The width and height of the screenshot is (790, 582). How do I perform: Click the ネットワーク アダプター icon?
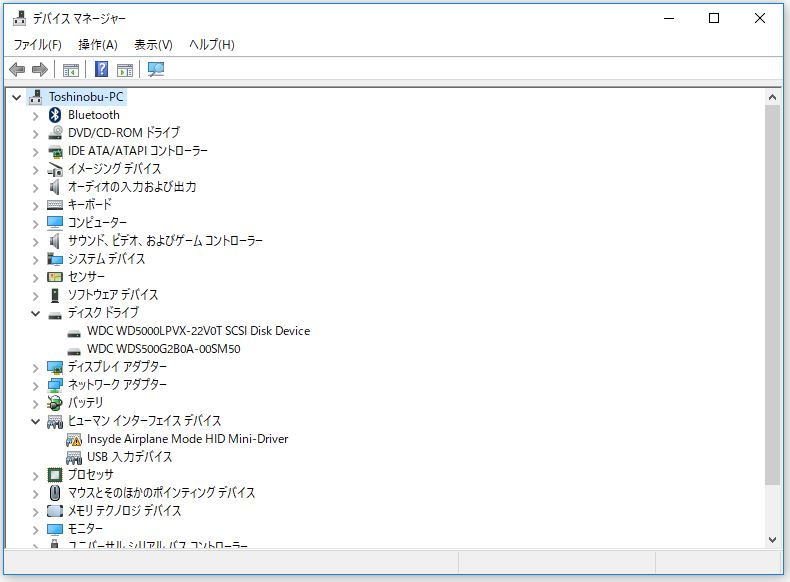pyautogui.click(x=55, y=385)
